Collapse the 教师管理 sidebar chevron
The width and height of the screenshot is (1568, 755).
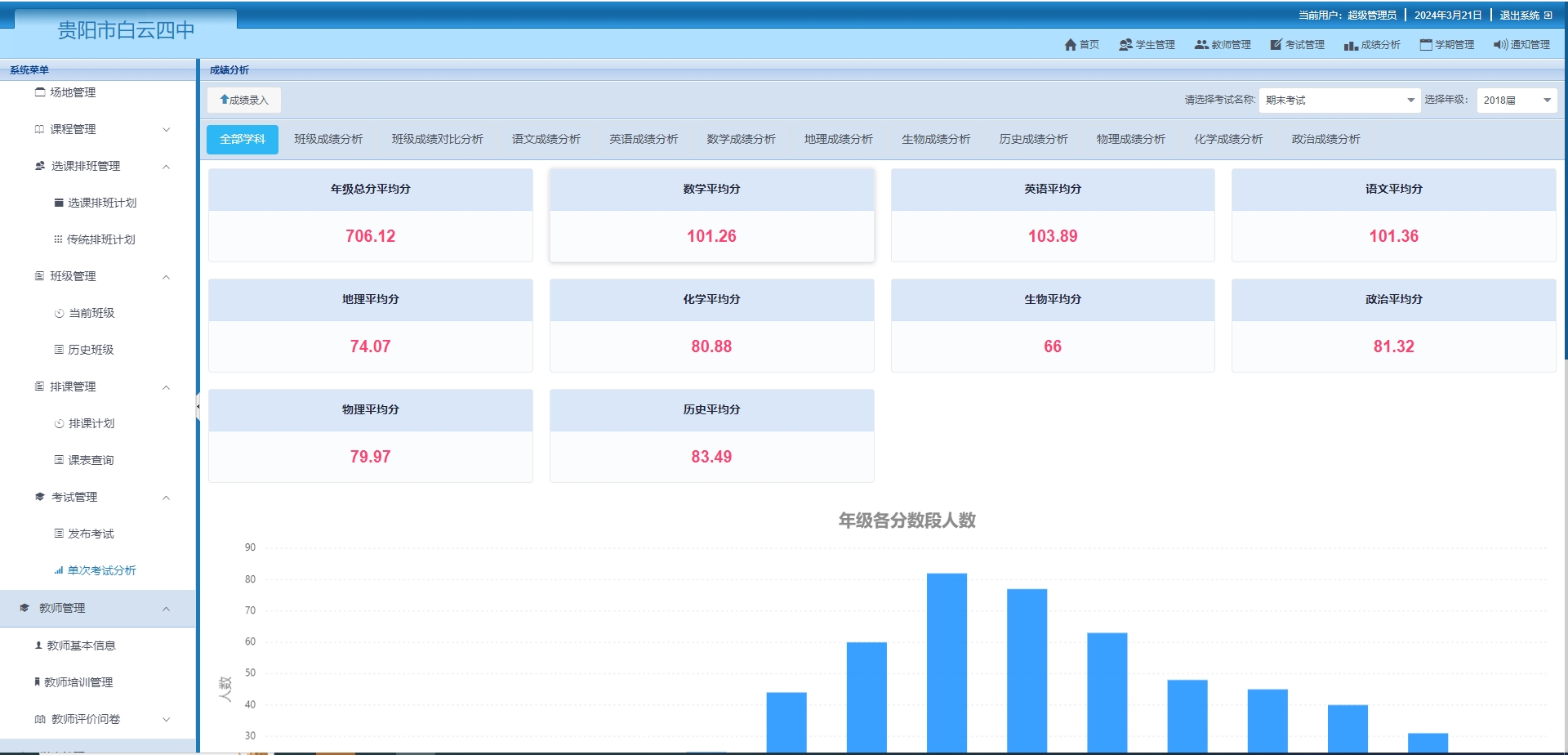(167, 609)
